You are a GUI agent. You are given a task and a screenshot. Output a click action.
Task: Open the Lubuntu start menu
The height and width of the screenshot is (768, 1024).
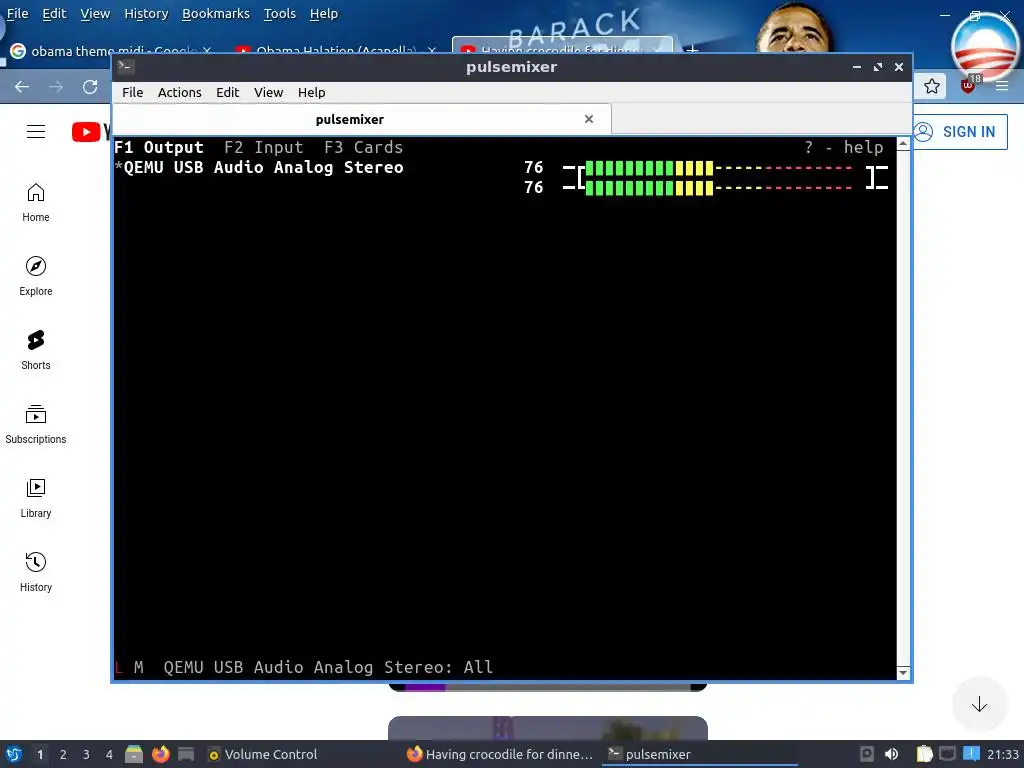pyautogui.click(x=13, y=754)
